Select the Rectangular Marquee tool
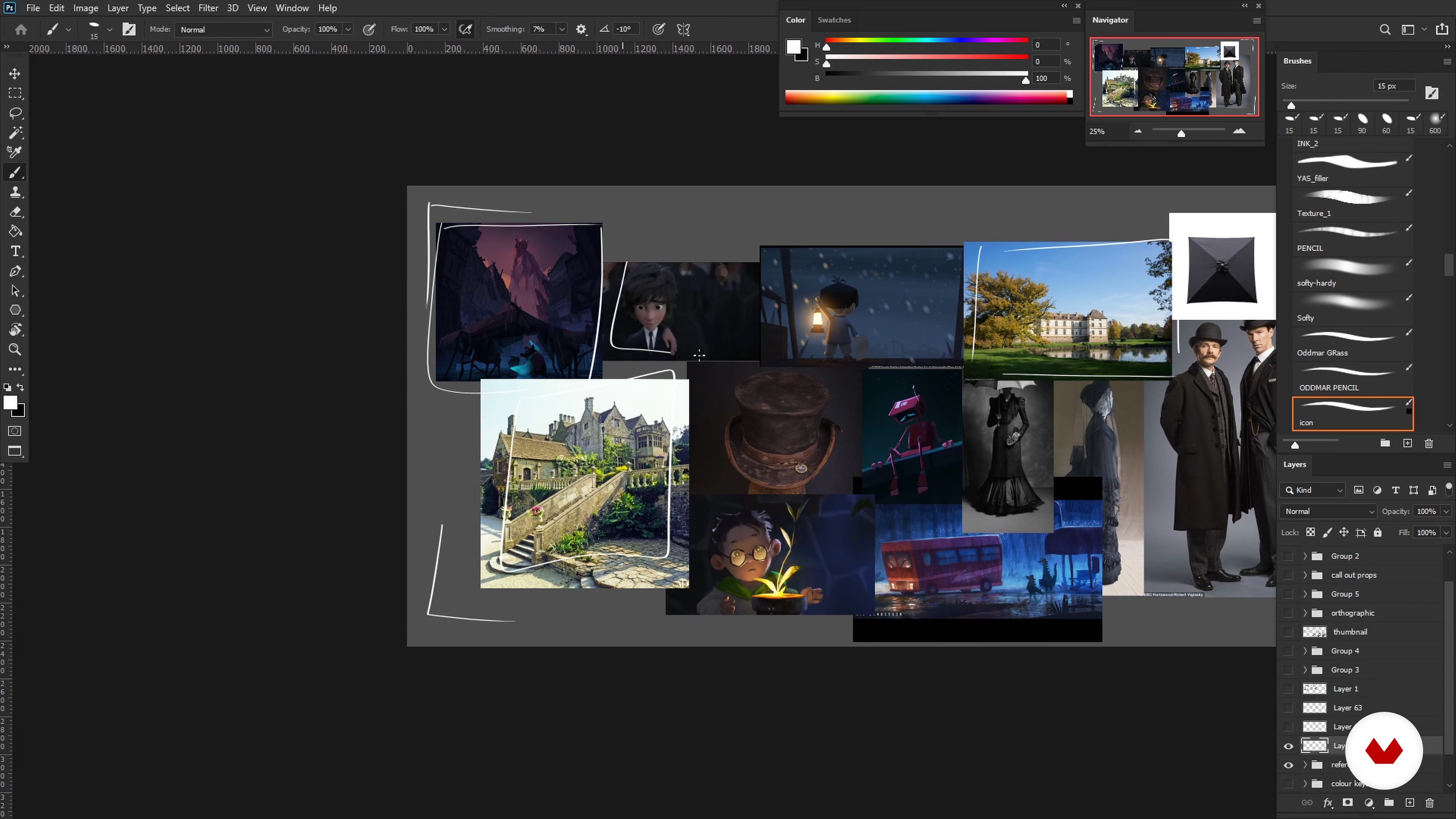The image size is (1456, 819). 15,93
